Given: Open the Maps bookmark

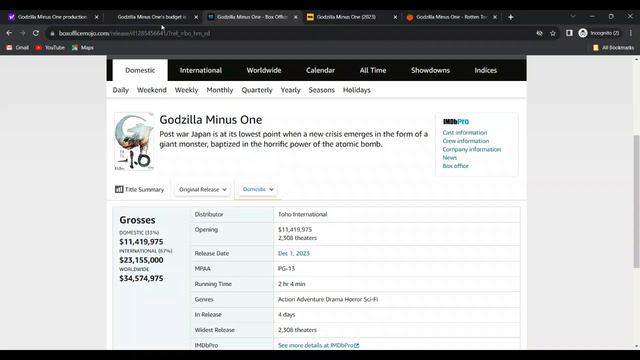Looking at the screenshot, I should (83, 48).
